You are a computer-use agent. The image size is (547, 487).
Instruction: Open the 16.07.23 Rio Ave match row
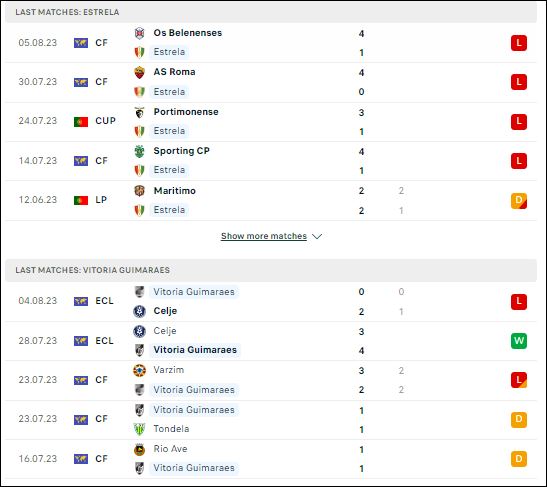(x=271, y=459)
